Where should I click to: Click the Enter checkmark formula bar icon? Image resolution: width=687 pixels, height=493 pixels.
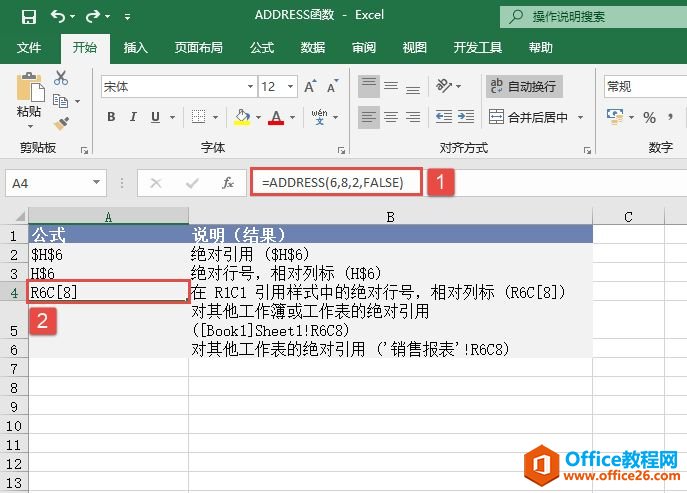(x=192, y=183)
